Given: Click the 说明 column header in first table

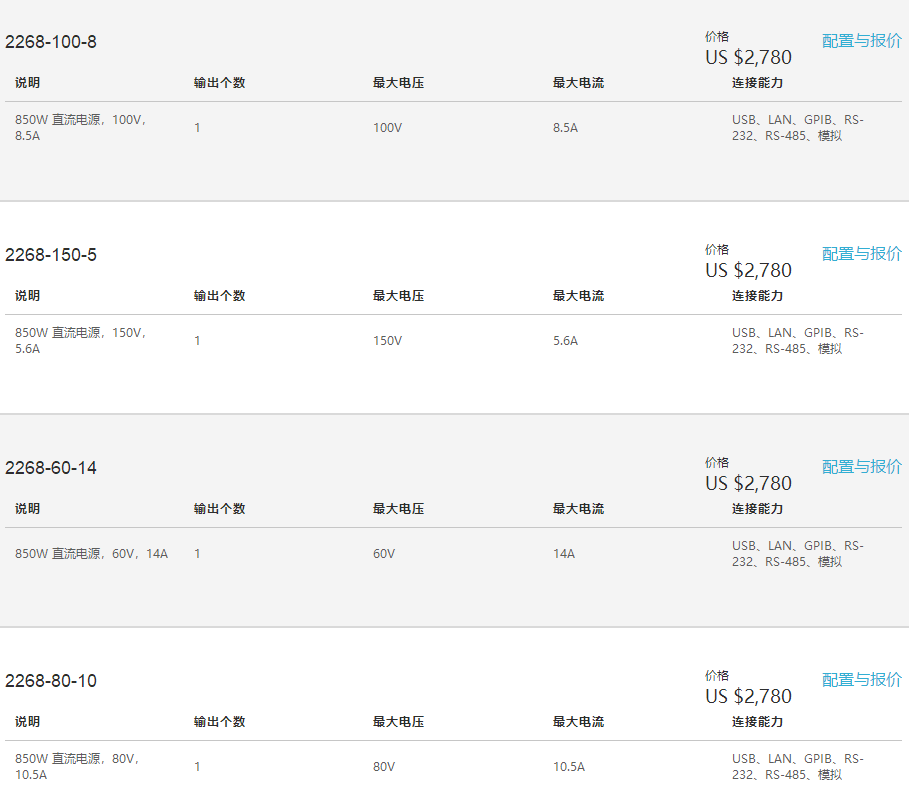Looking at the screenshot, I should pos(27,83).
